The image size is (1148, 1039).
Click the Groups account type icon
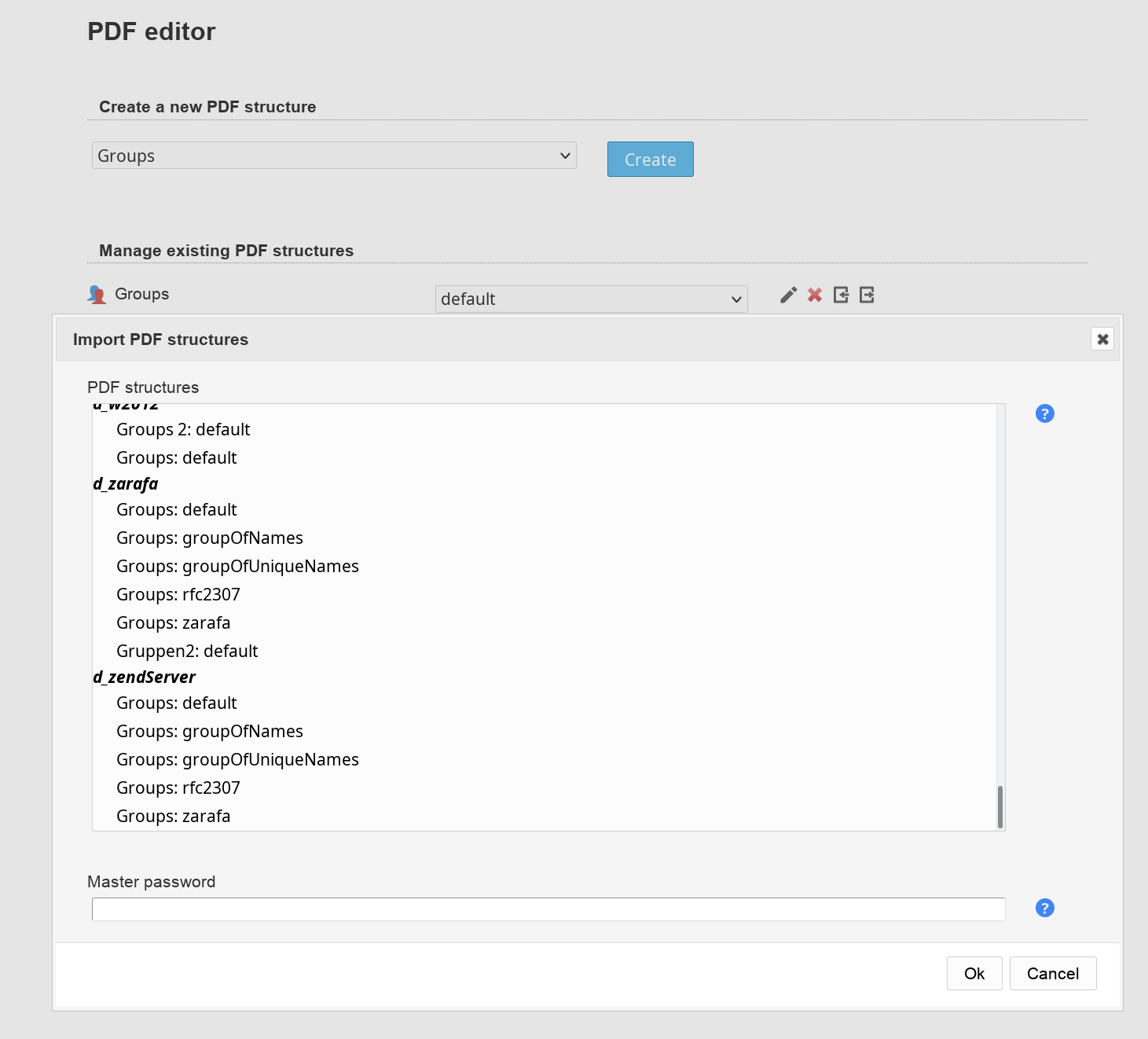(x=97, y=295)
